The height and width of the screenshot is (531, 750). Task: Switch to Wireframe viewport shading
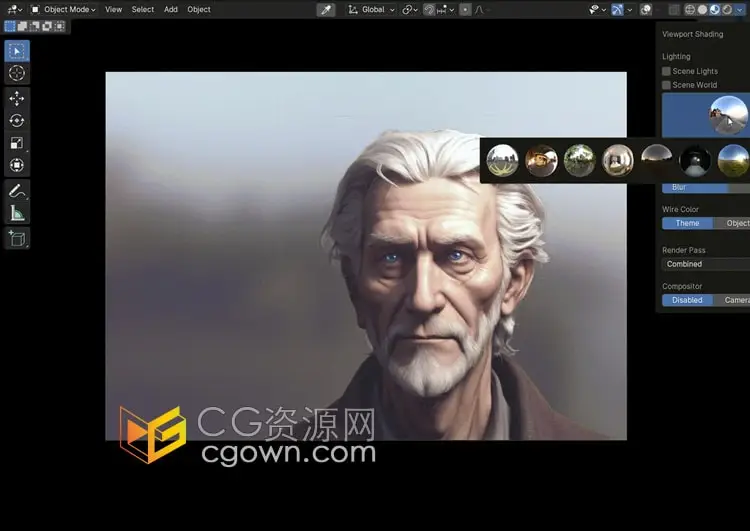(690, 10)
